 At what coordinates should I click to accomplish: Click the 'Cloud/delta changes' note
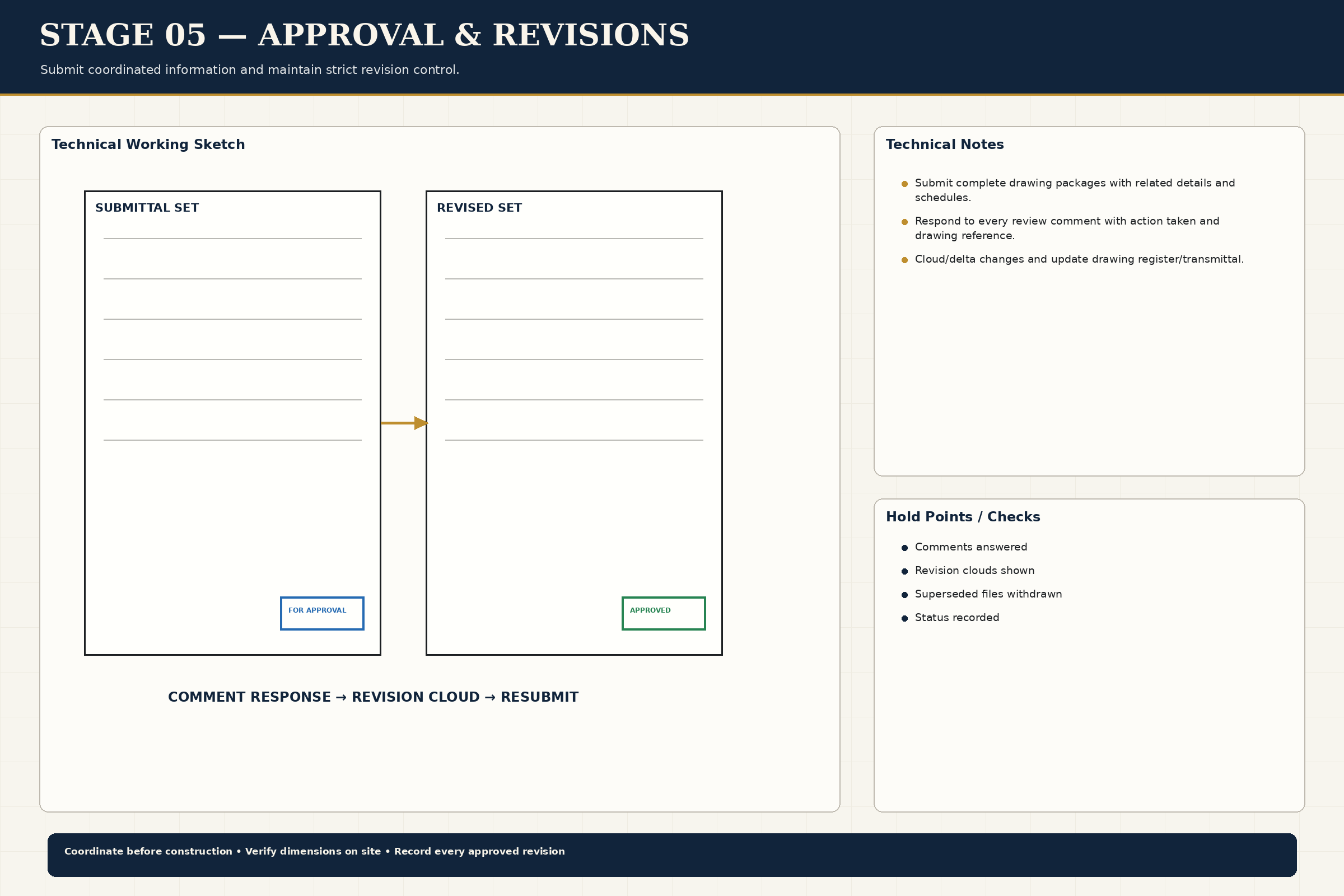1079,259
